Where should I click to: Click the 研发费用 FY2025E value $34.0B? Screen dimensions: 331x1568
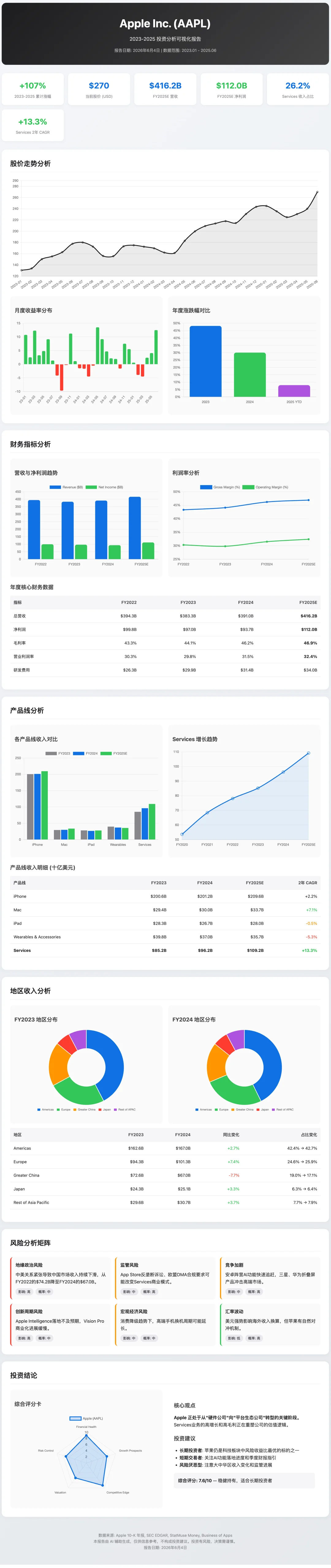click(310, 670)
